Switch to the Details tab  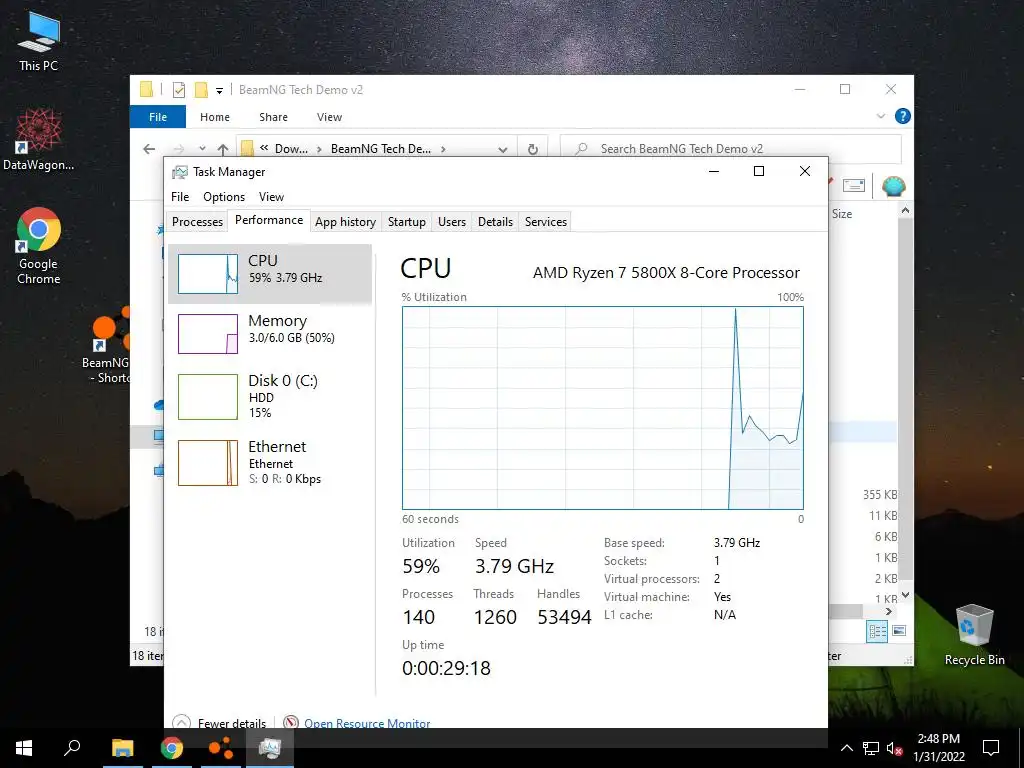click(x=495, y=221)
